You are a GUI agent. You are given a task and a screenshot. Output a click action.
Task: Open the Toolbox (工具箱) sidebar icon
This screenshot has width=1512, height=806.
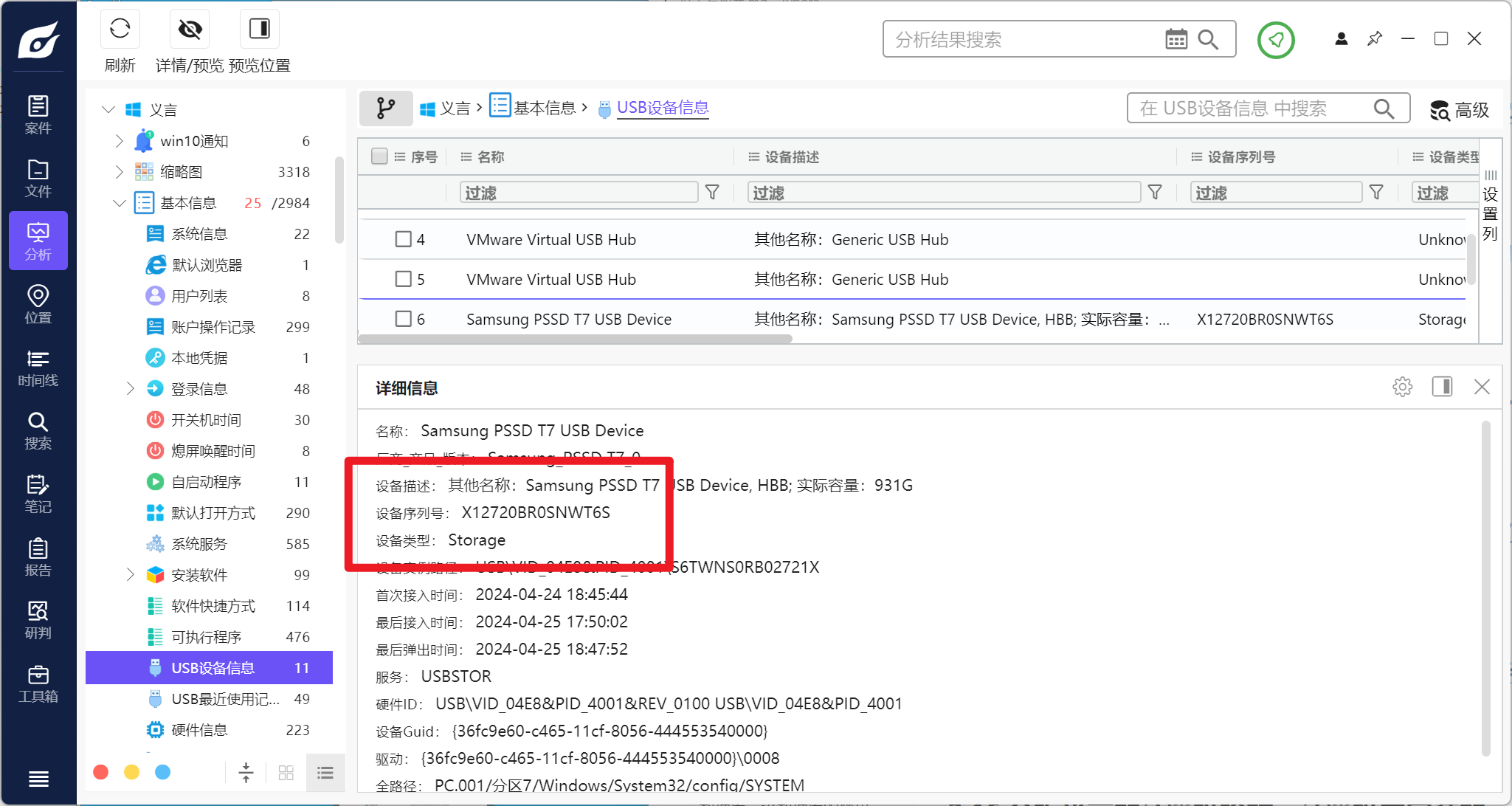point(38,683)
